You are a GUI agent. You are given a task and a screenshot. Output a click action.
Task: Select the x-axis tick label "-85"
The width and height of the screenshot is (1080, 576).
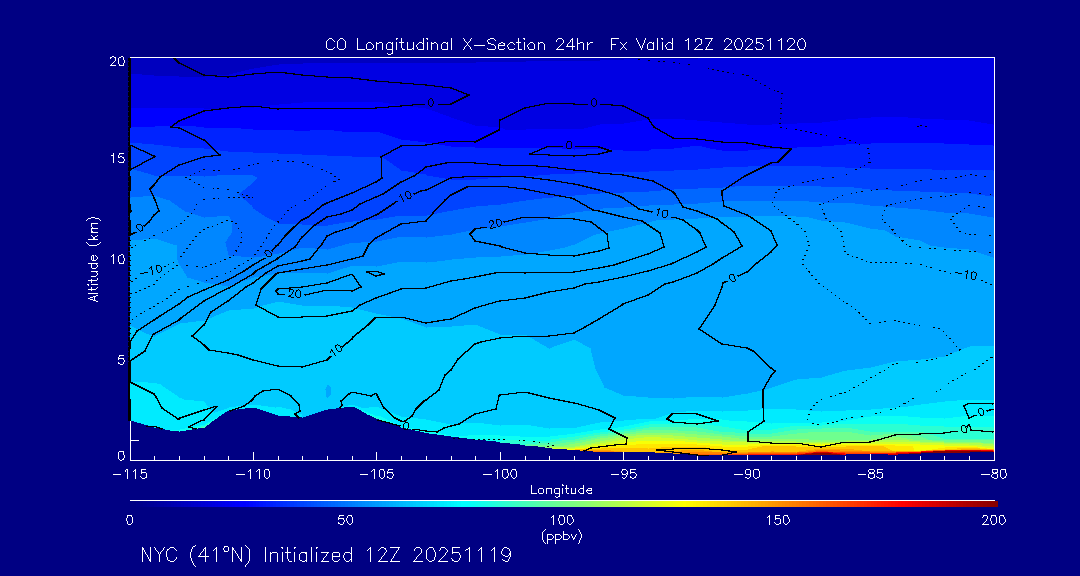pyautogui.click(x=870, y=475)
